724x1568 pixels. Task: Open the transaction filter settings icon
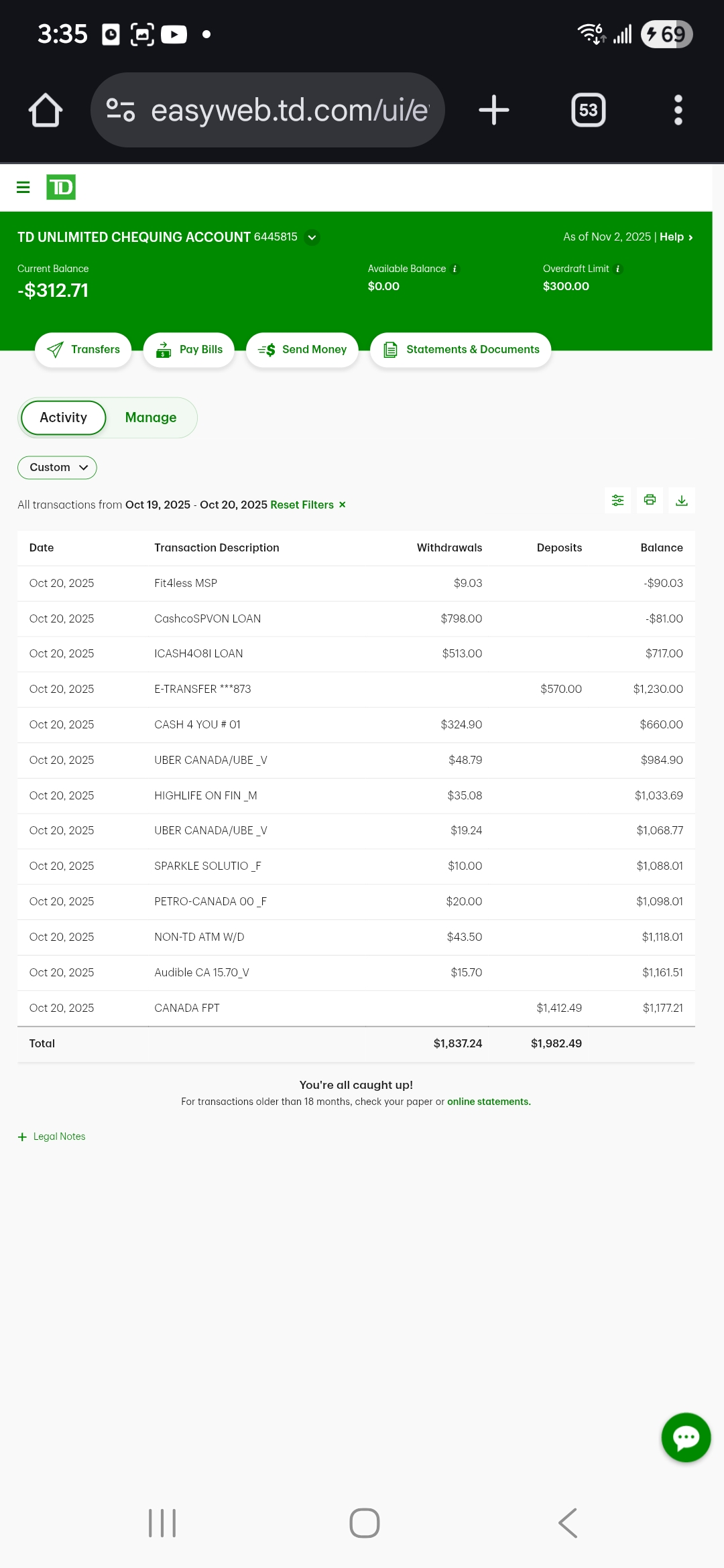[617, 500]
